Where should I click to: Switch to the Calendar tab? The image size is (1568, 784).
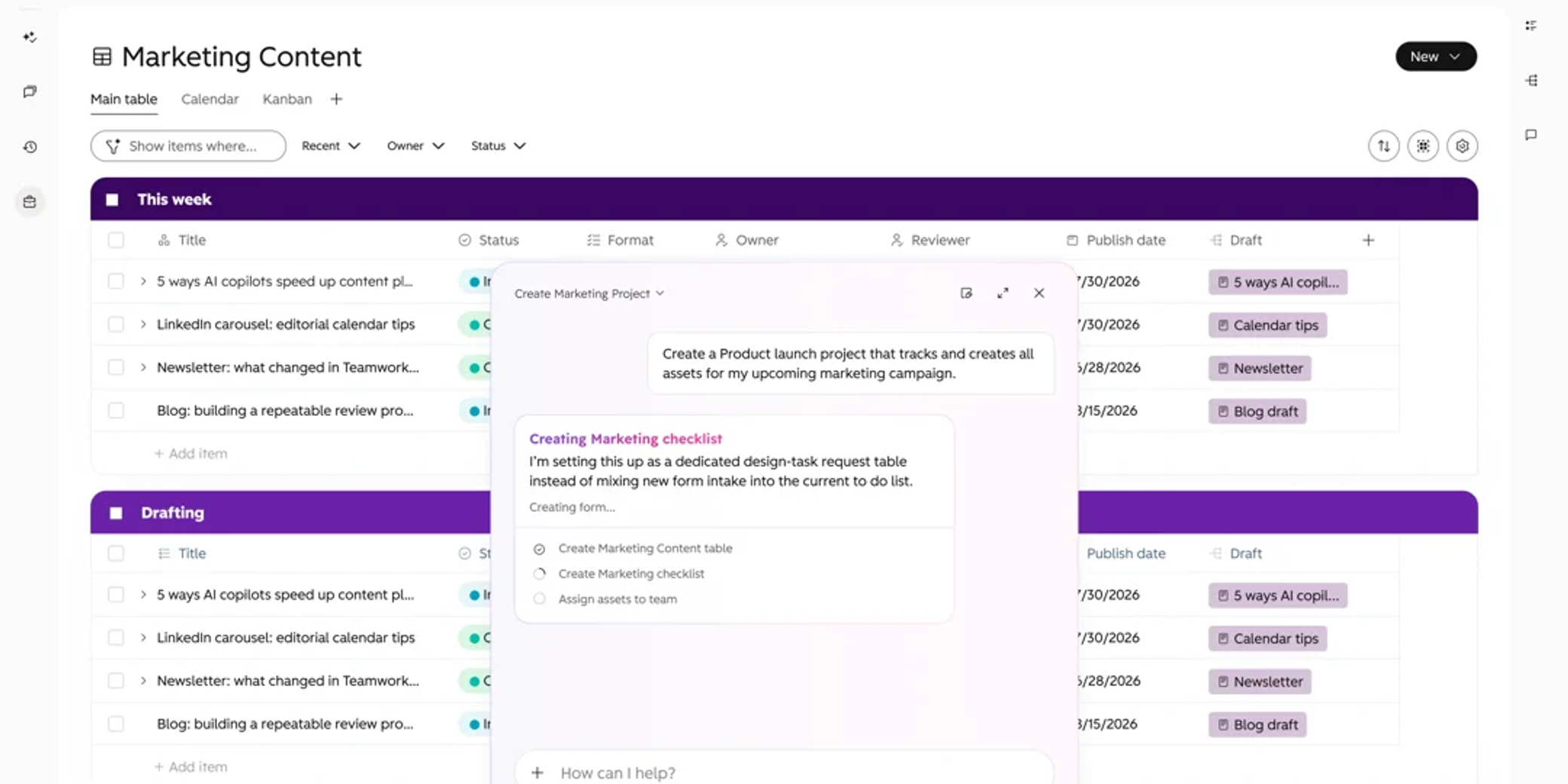coord(210,99)
